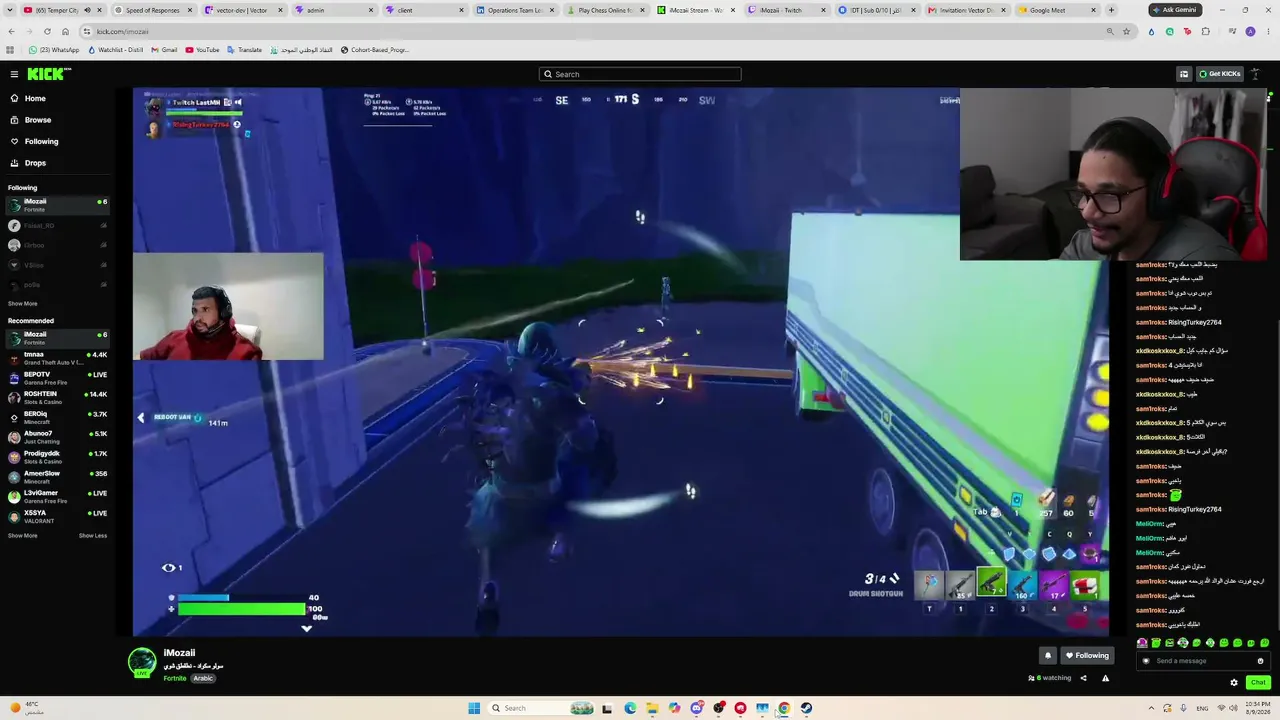Screen dimensions: 1280x720
Task: Open the Gmail bookmark
Action: pyautogui.click(x=164, y=50)
